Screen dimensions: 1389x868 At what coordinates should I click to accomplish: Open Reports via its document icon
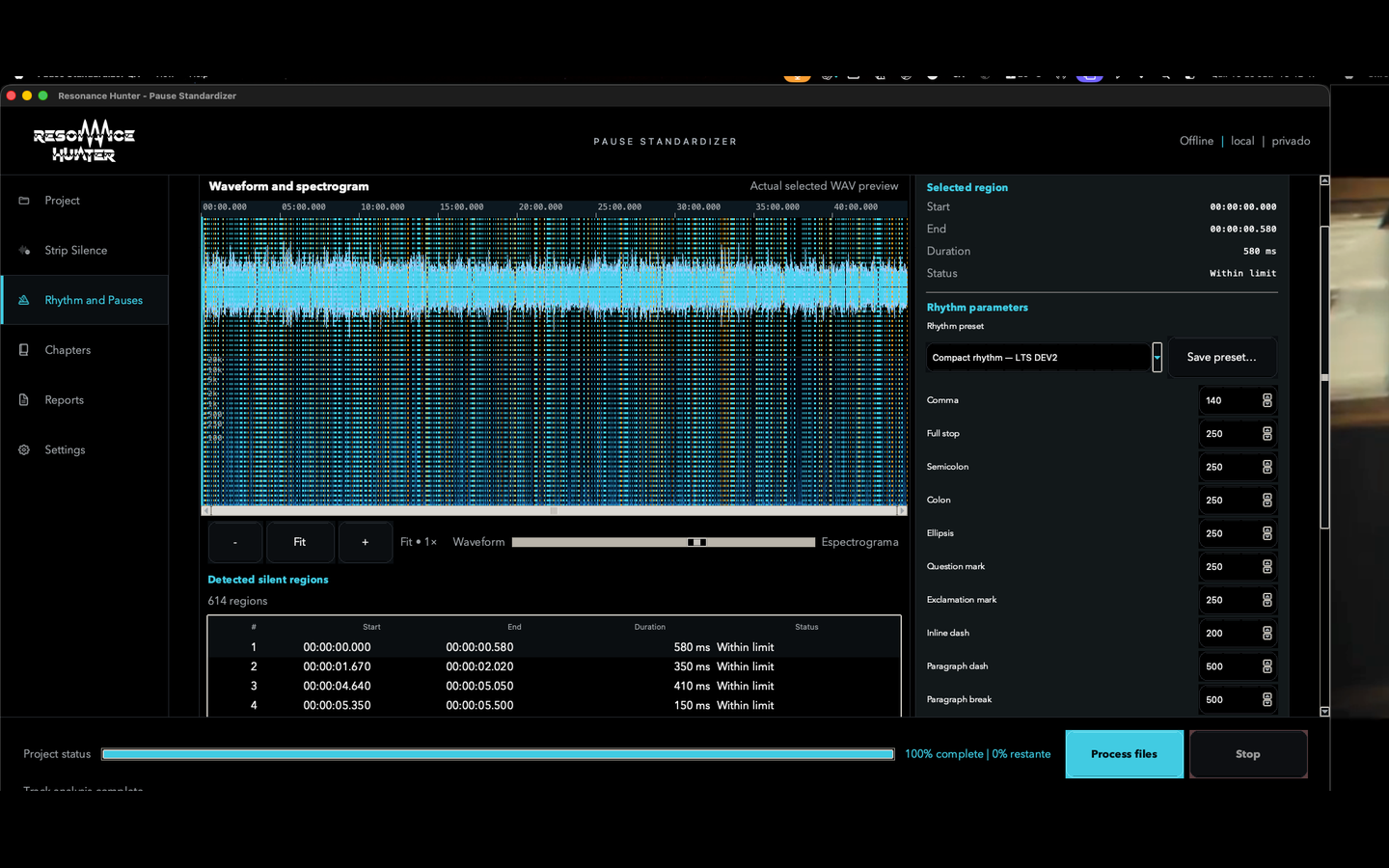(24, 400)
